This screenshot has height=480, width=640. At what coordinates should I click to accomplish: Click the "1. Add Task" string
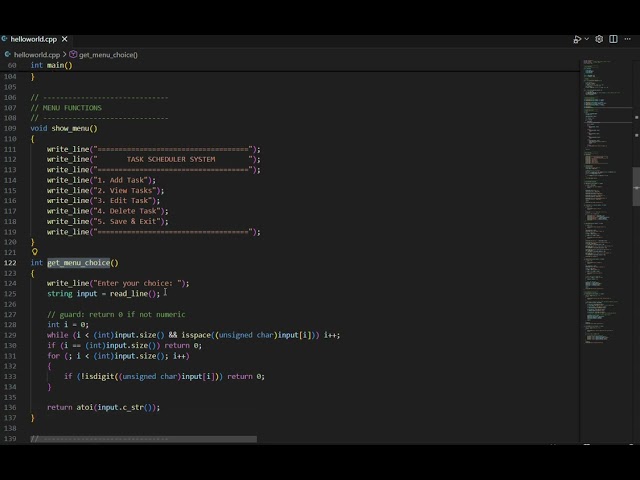point(120,180)
